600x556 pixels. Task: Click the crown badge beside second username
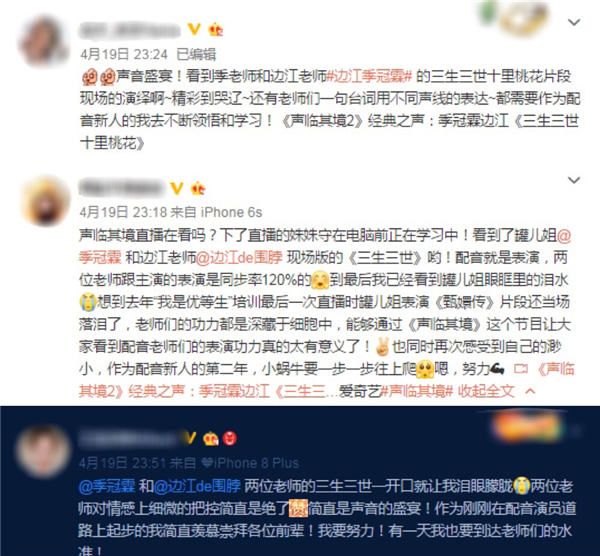(x=198, y=188)
